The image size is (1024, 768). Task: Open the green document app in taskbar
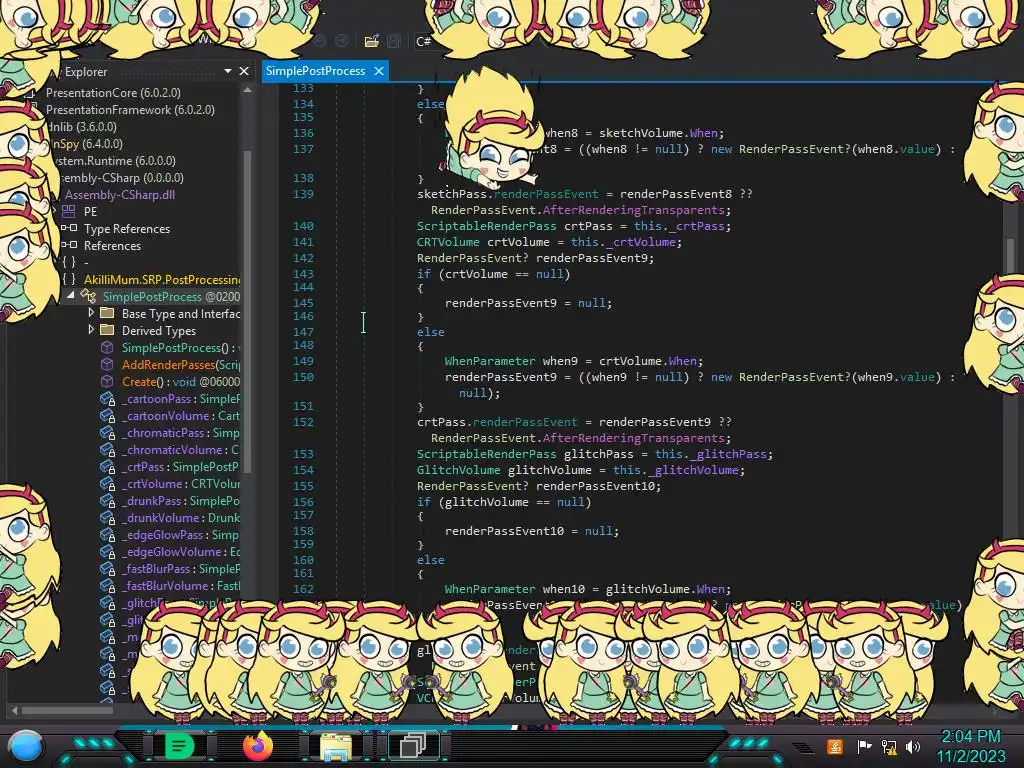pyautogui.click(x=179, y=745)
